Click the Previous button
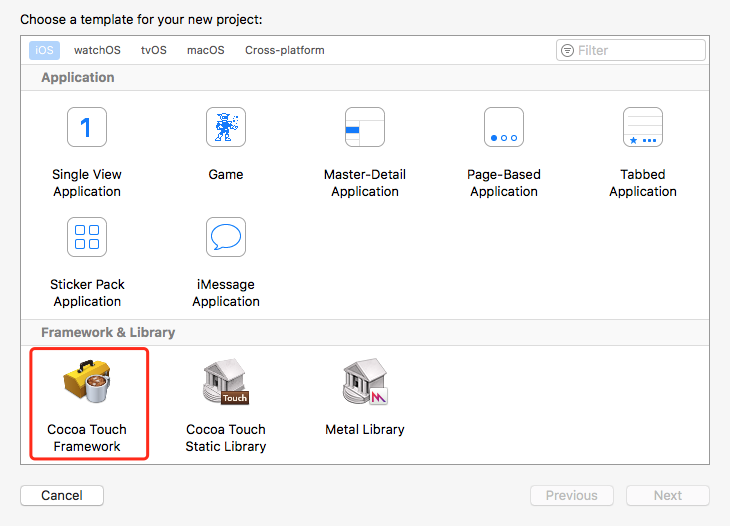The image size is (730, 526). point(572,495)
